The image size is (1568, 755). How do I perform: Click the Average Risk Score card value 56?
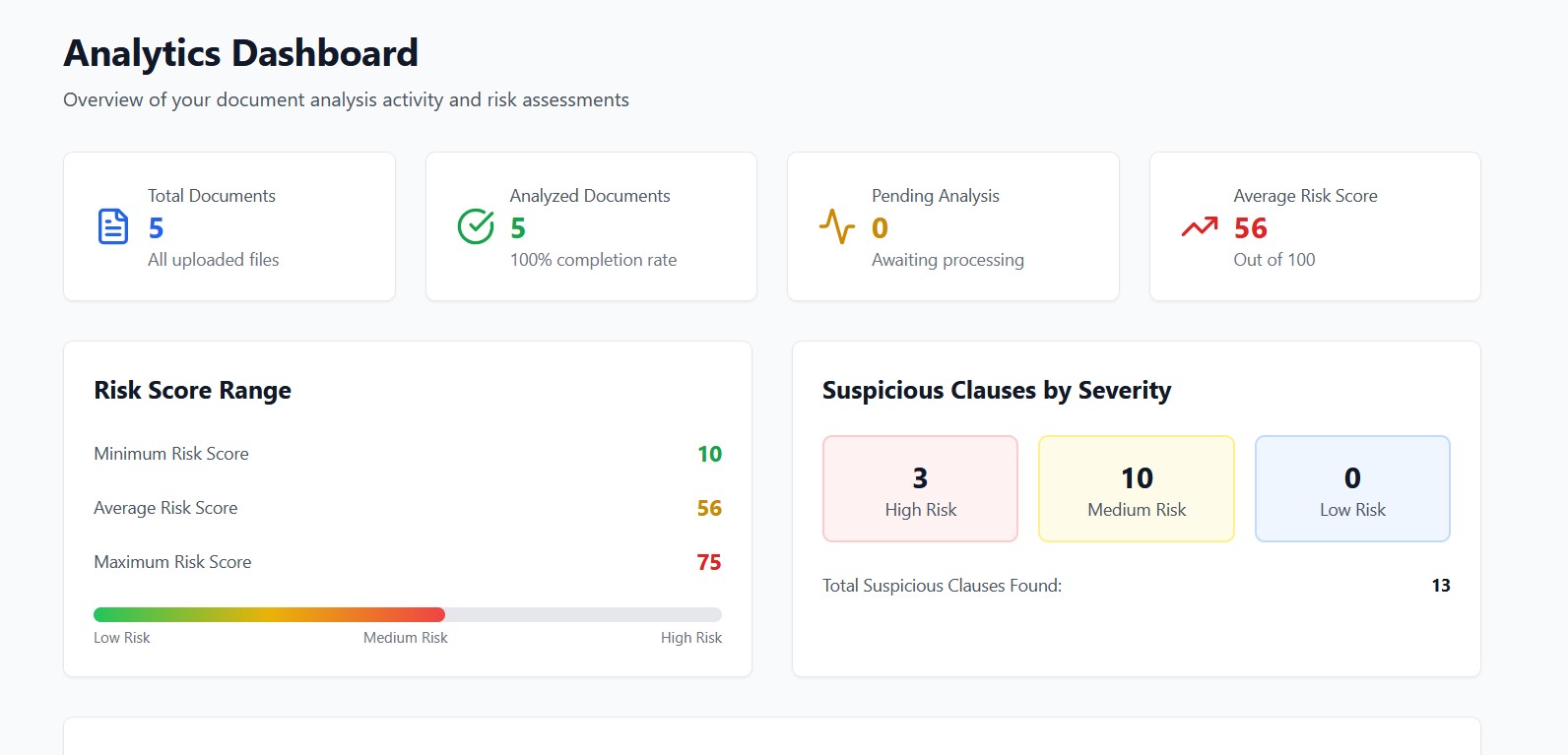tap(1251, 228)
